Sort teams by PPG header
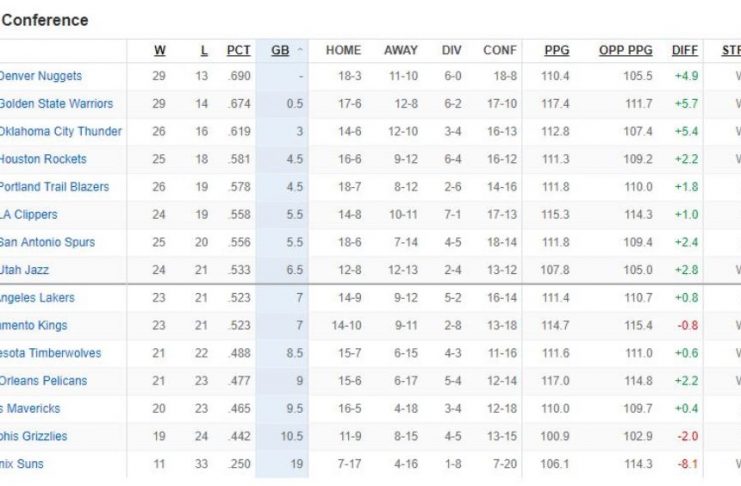Screen dimensions: 741x486 click(556, 51)
